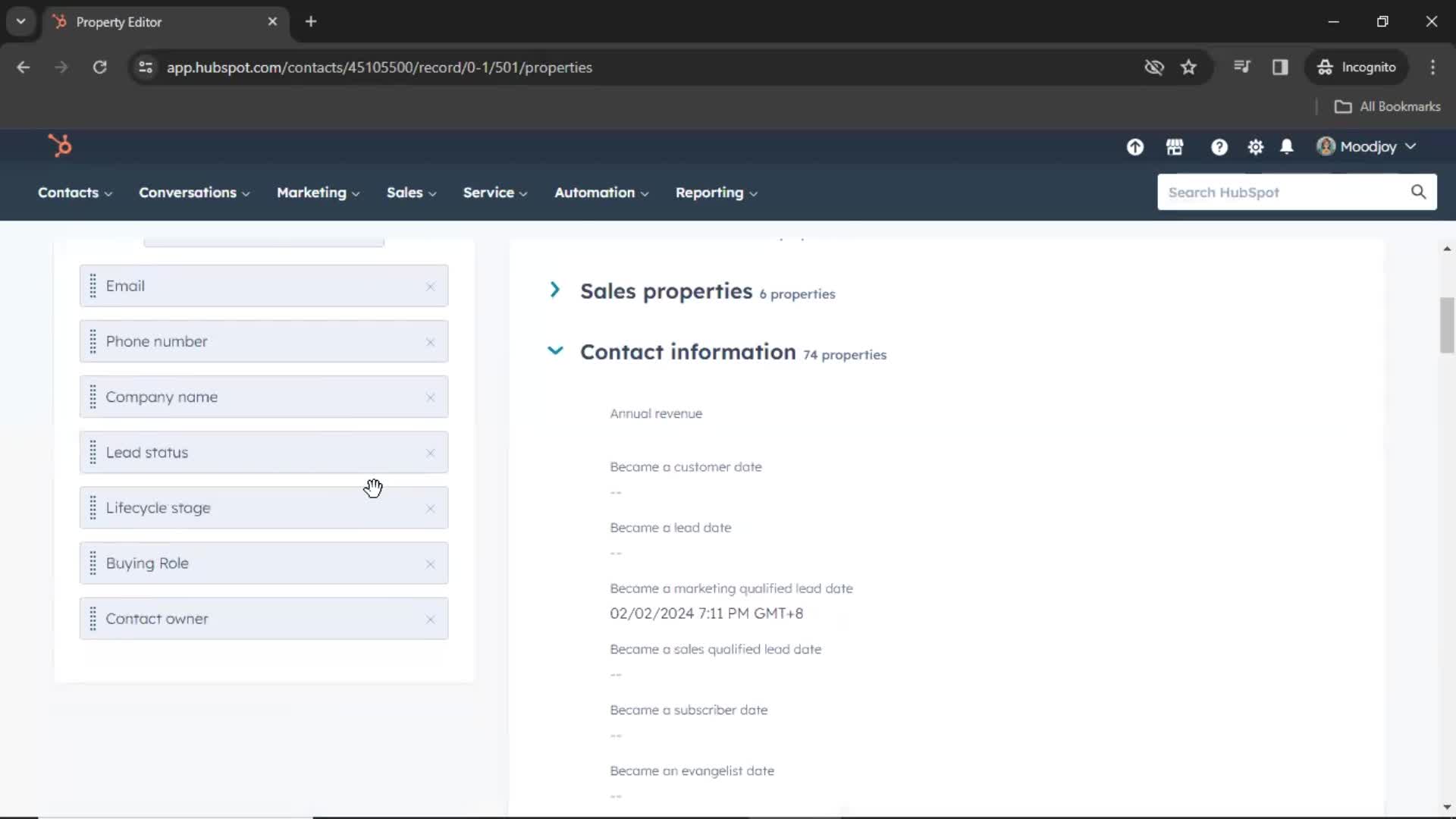The width and height of the screenshot is (1456, 819).
Task: Open the marketplace icon
Action: 1175,147
